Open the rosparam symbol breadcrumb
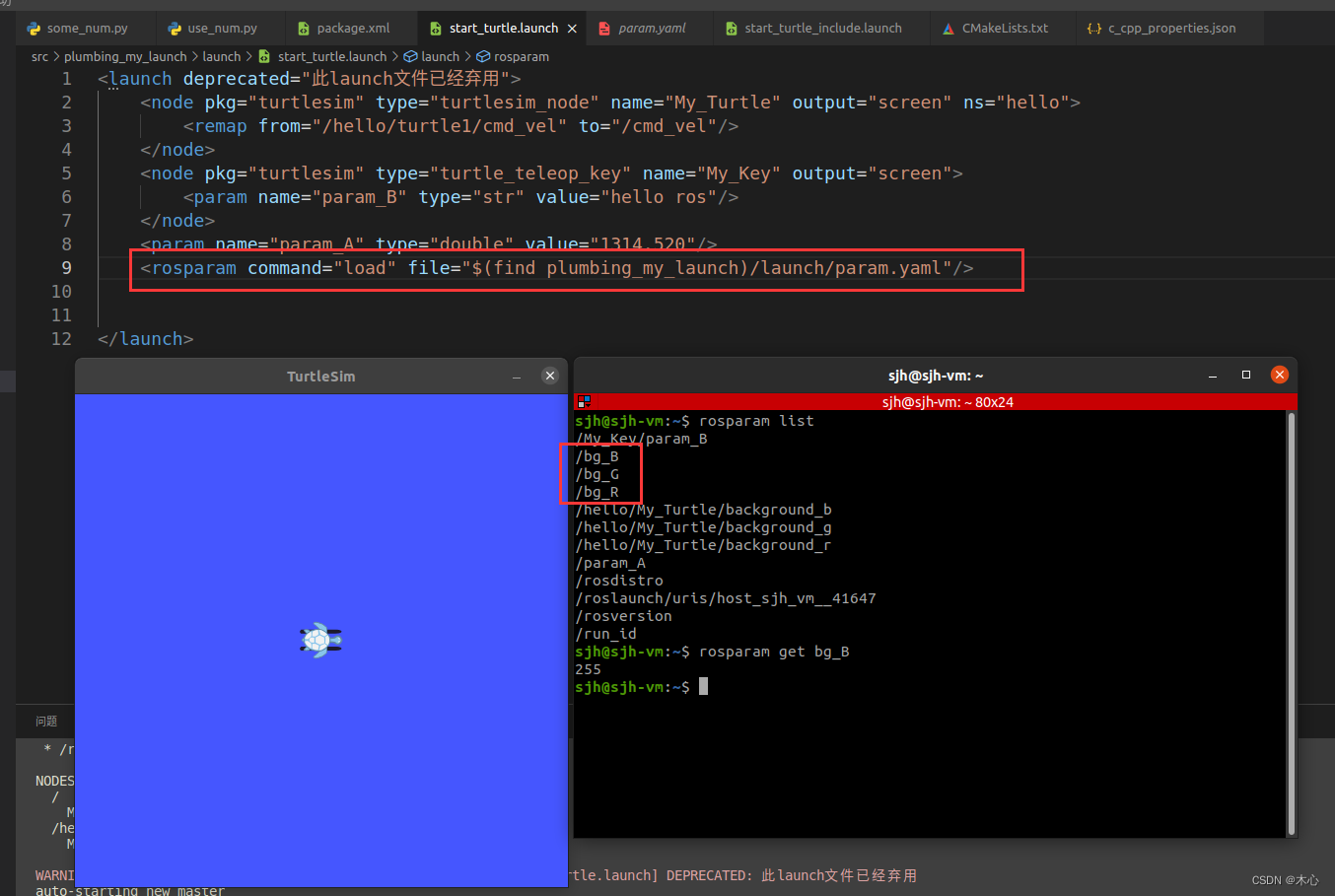 513,57
